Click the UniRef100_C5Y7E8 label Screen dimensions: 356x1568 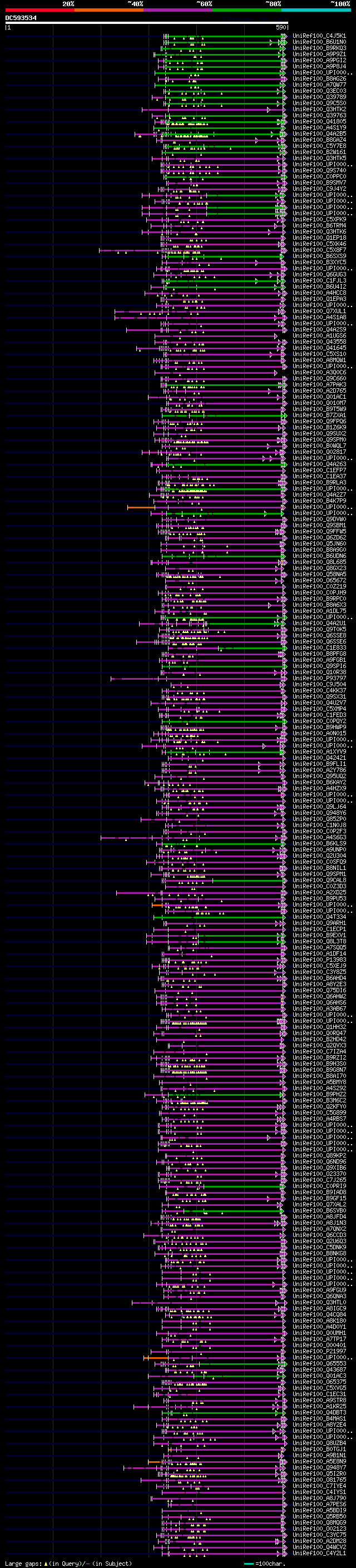pyautogui.click(x=319, y=146)
